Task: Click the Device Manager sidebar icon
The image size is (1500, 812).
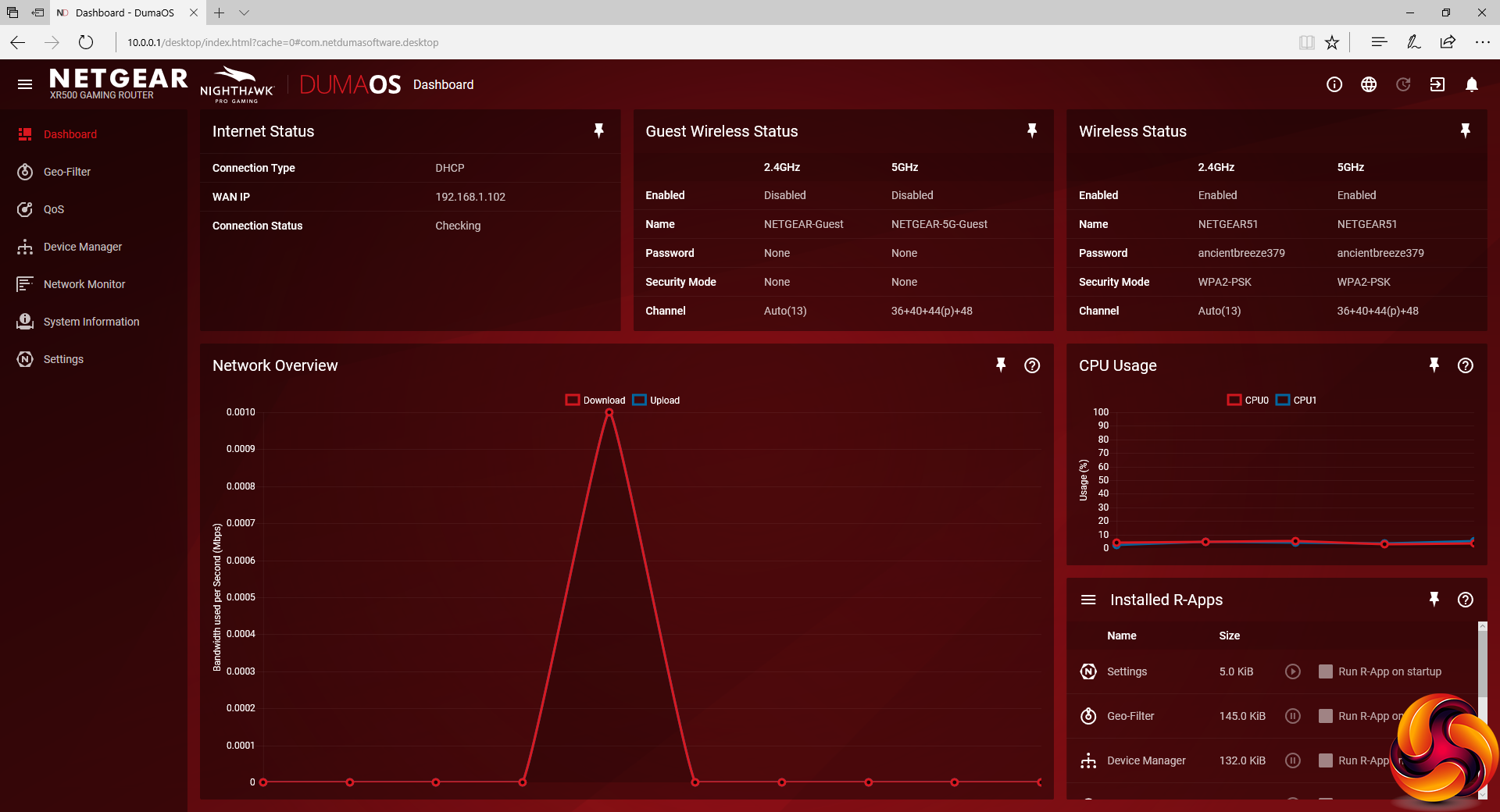Action: [x=25, y=247]
